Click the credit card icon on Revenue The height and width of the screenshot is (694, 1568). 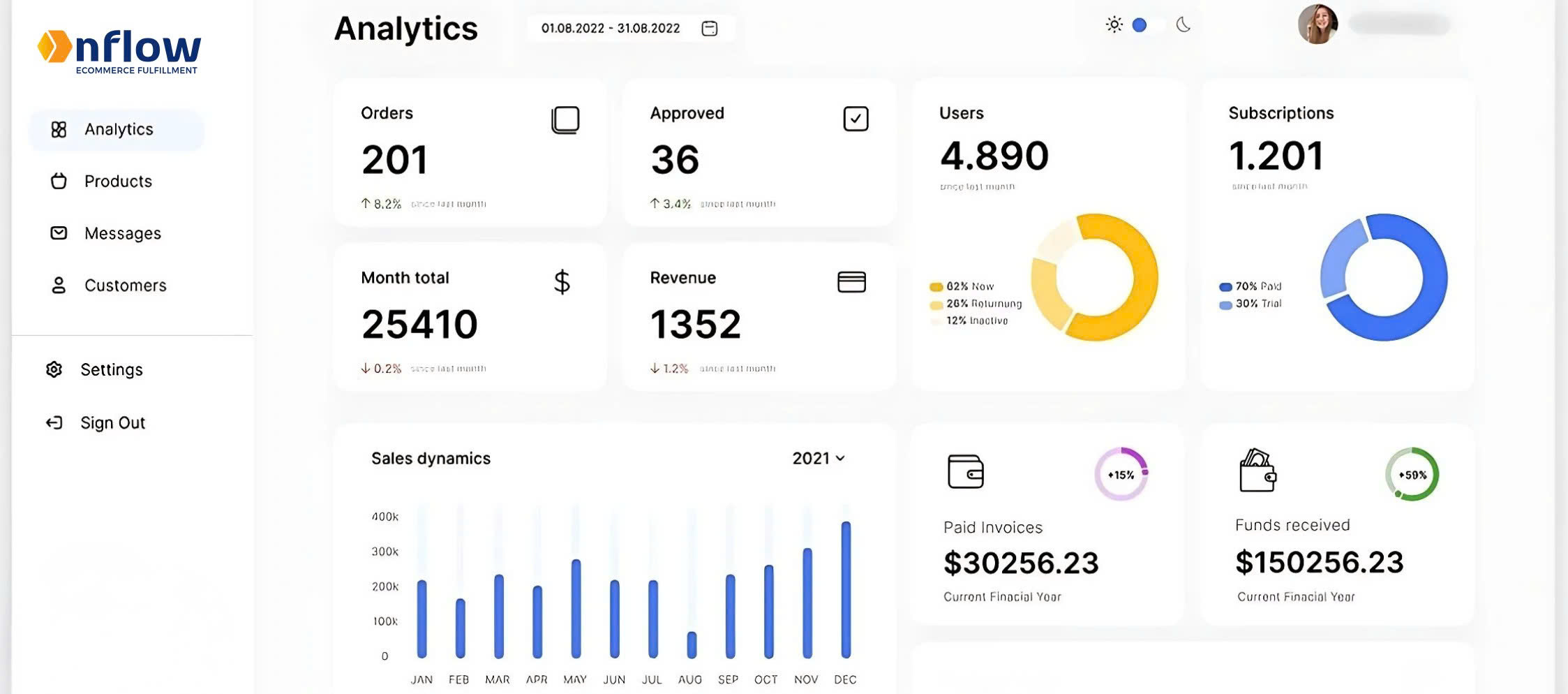[851, 282]
